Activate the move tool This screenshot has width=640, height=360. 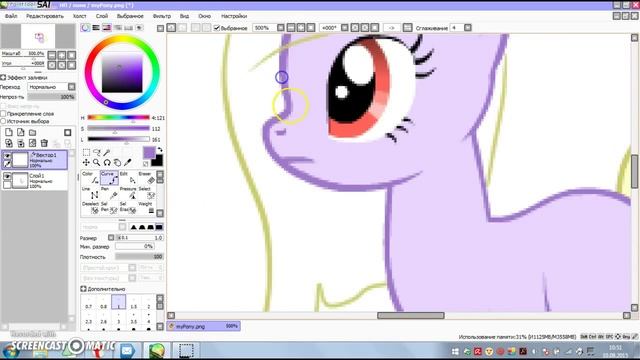coord(86,162)
